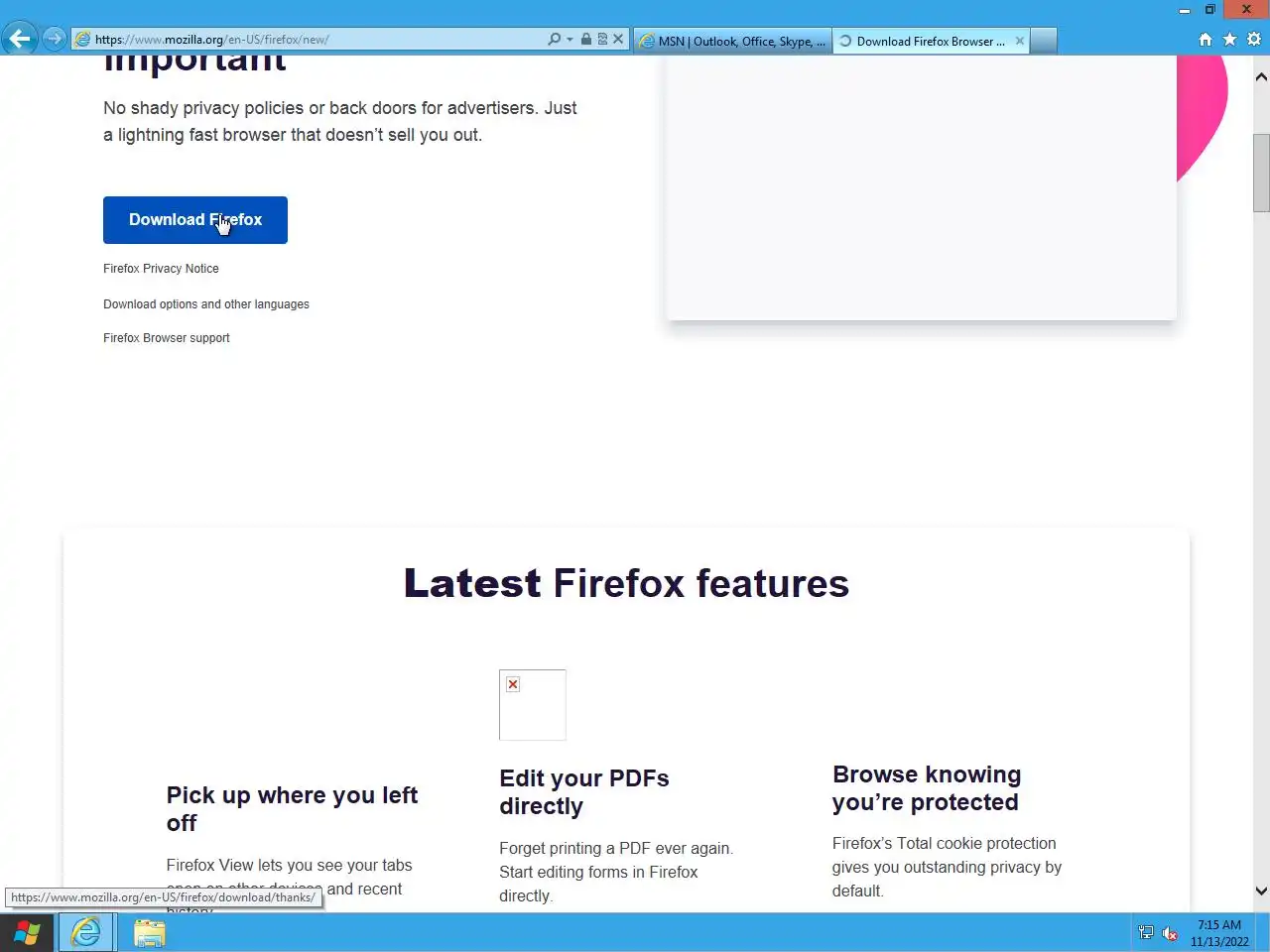Click the Forward arrow button in the browser
Screen dimensions: 1270x952
click(54, 39)
